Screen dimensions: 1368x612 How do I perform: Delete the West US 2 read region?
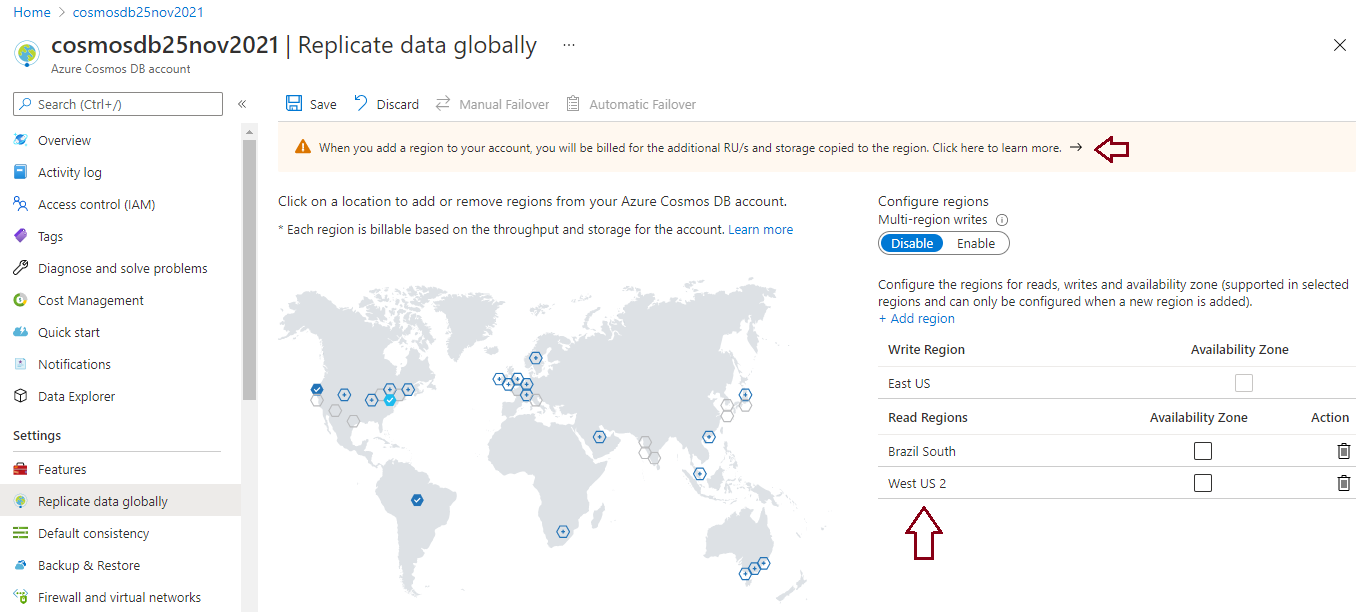tap(1343, 483)
